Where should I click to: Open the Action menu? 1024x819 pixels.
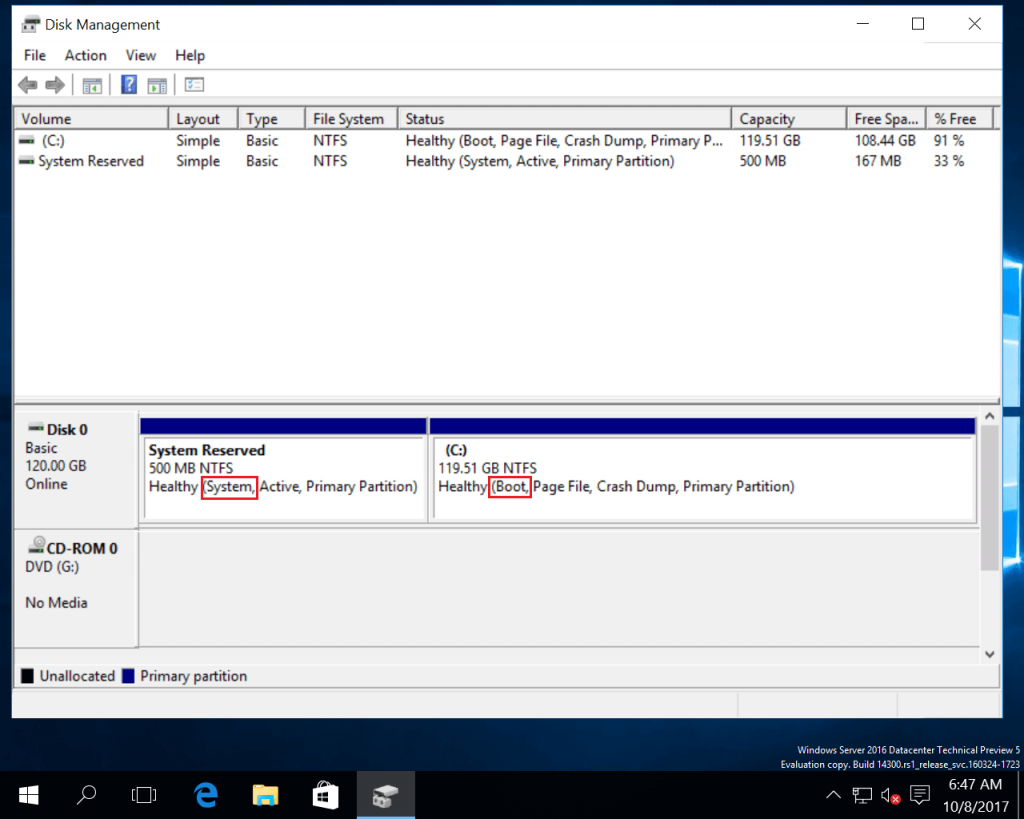click(85, 55)
